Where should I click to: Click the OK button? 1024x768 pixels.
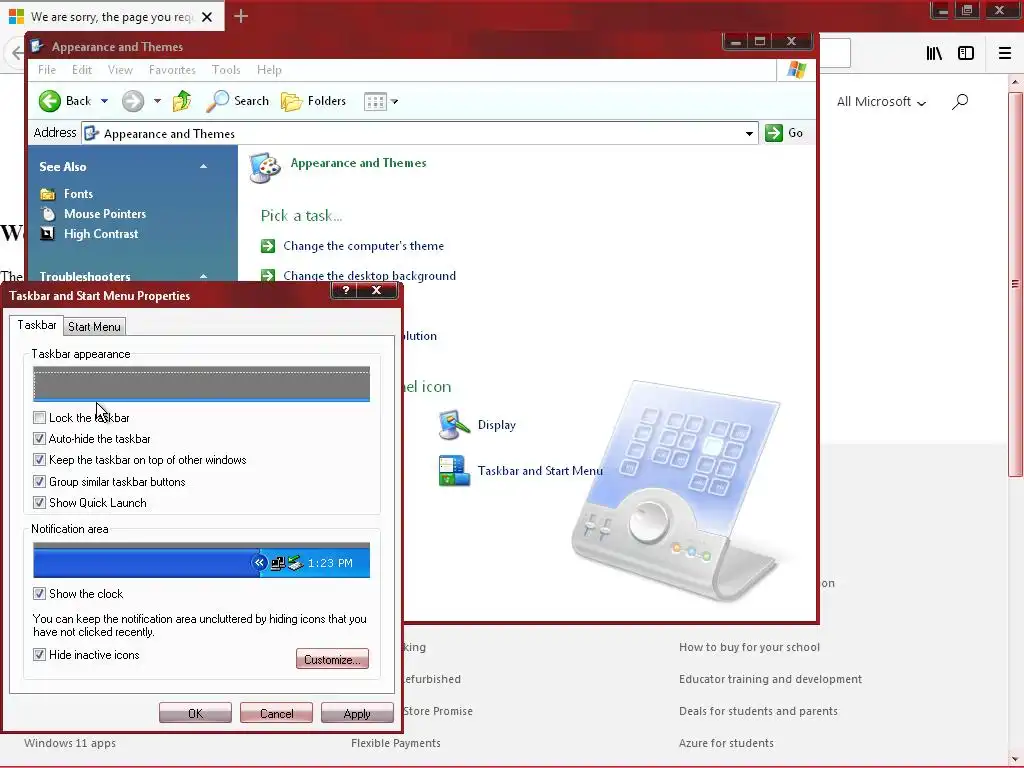195,713
